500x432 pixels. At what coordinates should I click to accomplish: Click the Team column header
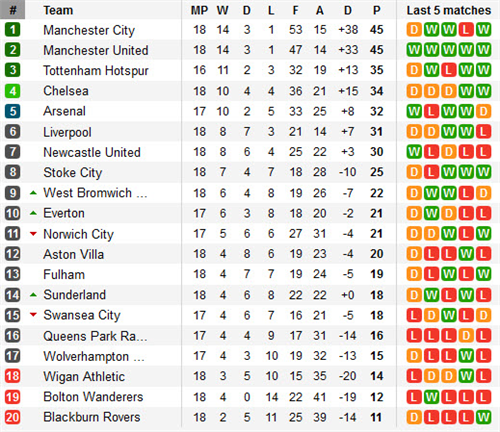pos(58,10)
